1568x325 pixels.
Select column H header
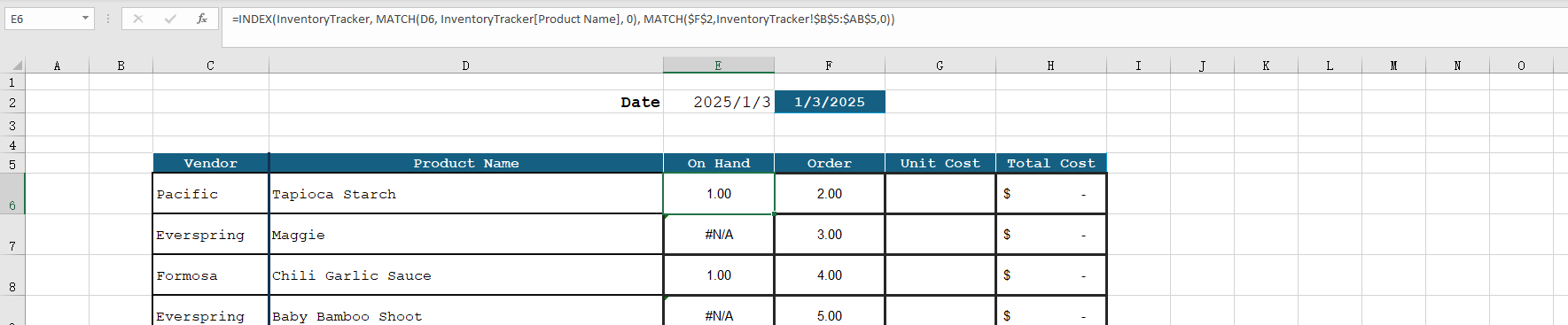[x=1050, y=66]
